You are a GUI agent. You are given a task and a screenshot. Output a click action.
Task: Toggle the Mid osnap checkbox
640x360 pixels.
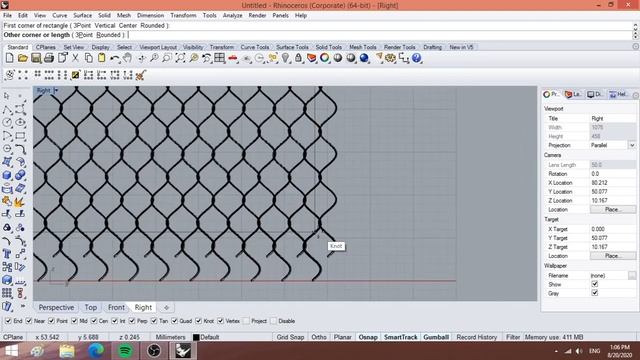click(74, 321)
